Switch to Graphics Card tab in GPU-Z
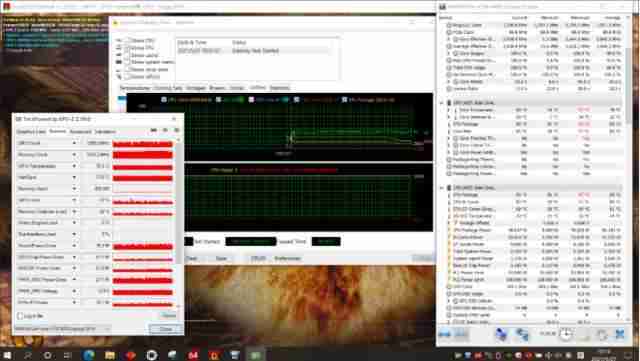Image resolution: width=640 pixels, height=361 pixels. pyautogui.click(x=31, y=132)
